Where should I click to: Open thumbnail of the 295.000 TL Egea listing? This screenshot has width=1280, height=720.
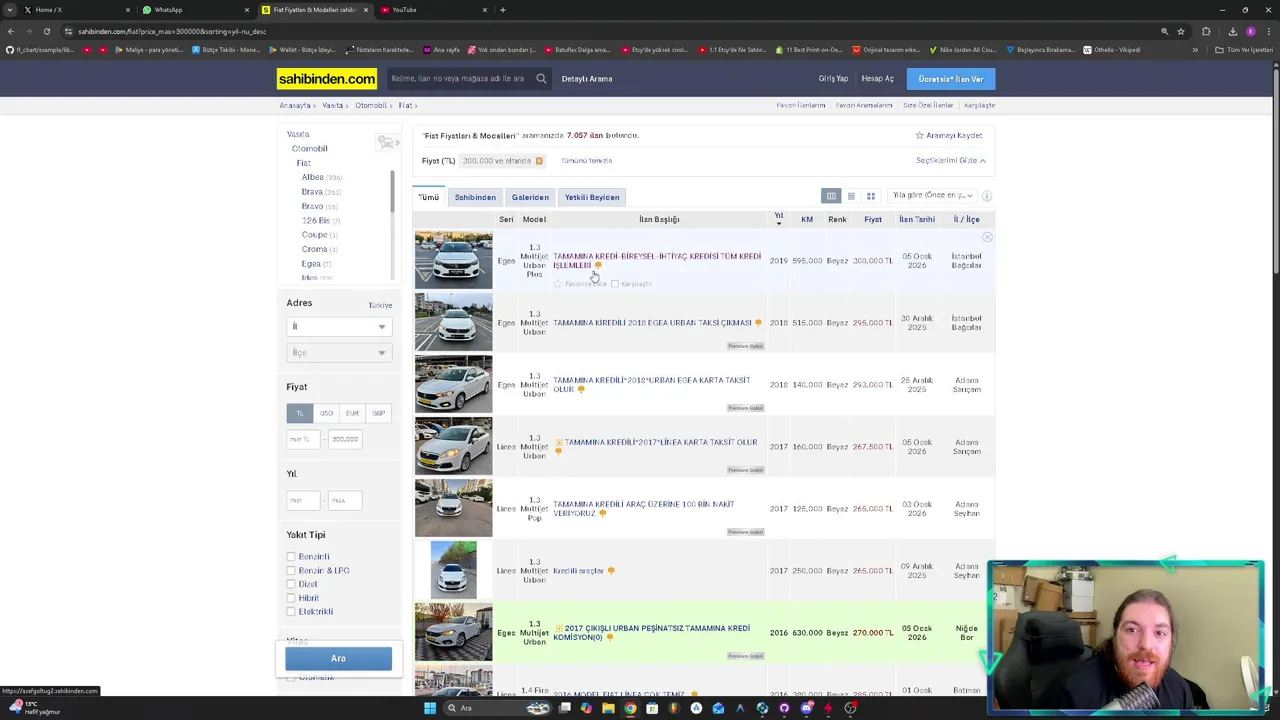(454, 322)
